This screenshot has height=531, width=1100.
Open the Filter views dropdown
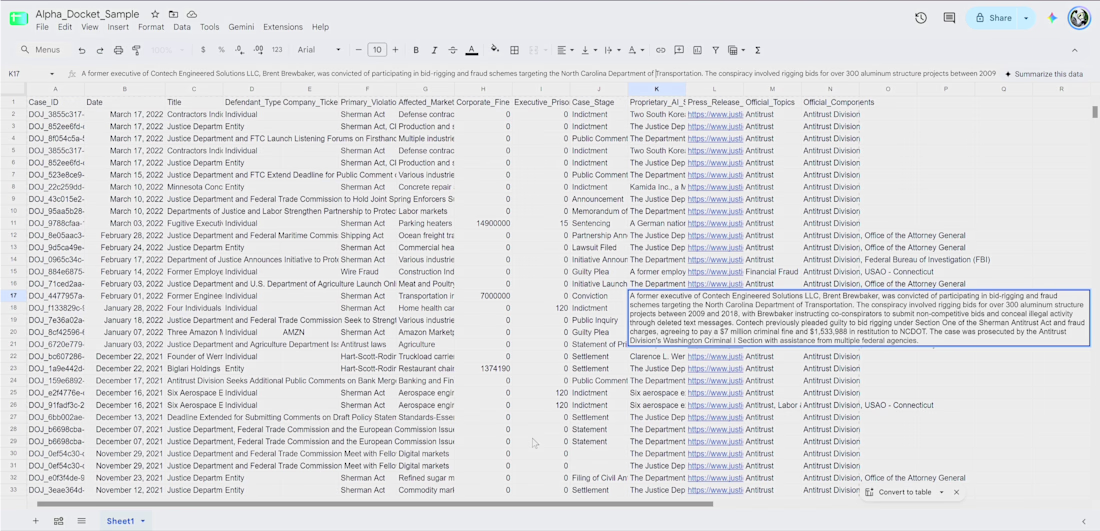tap(736, 50)
